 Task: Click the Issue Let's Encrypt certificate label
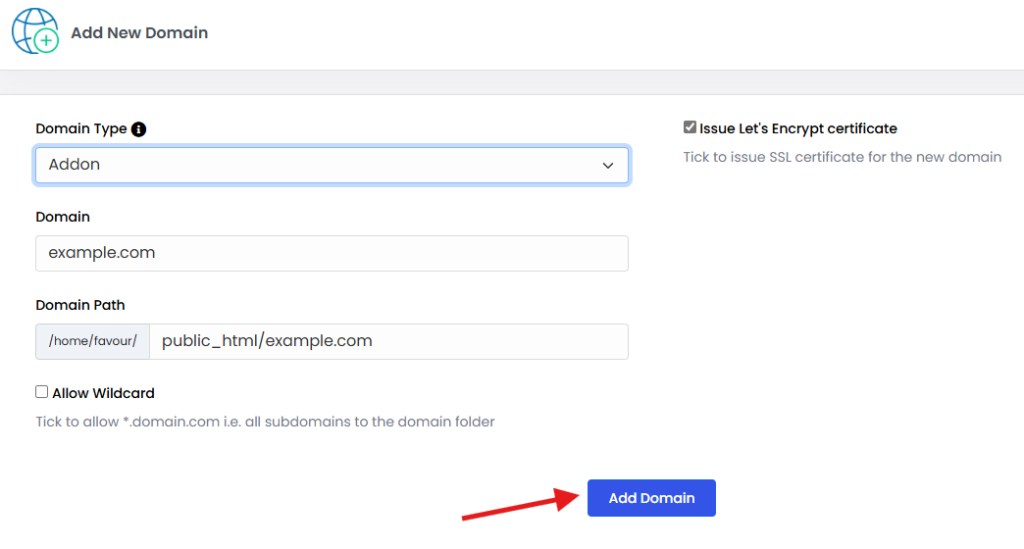pyautogui.click(x=798, y=129)
